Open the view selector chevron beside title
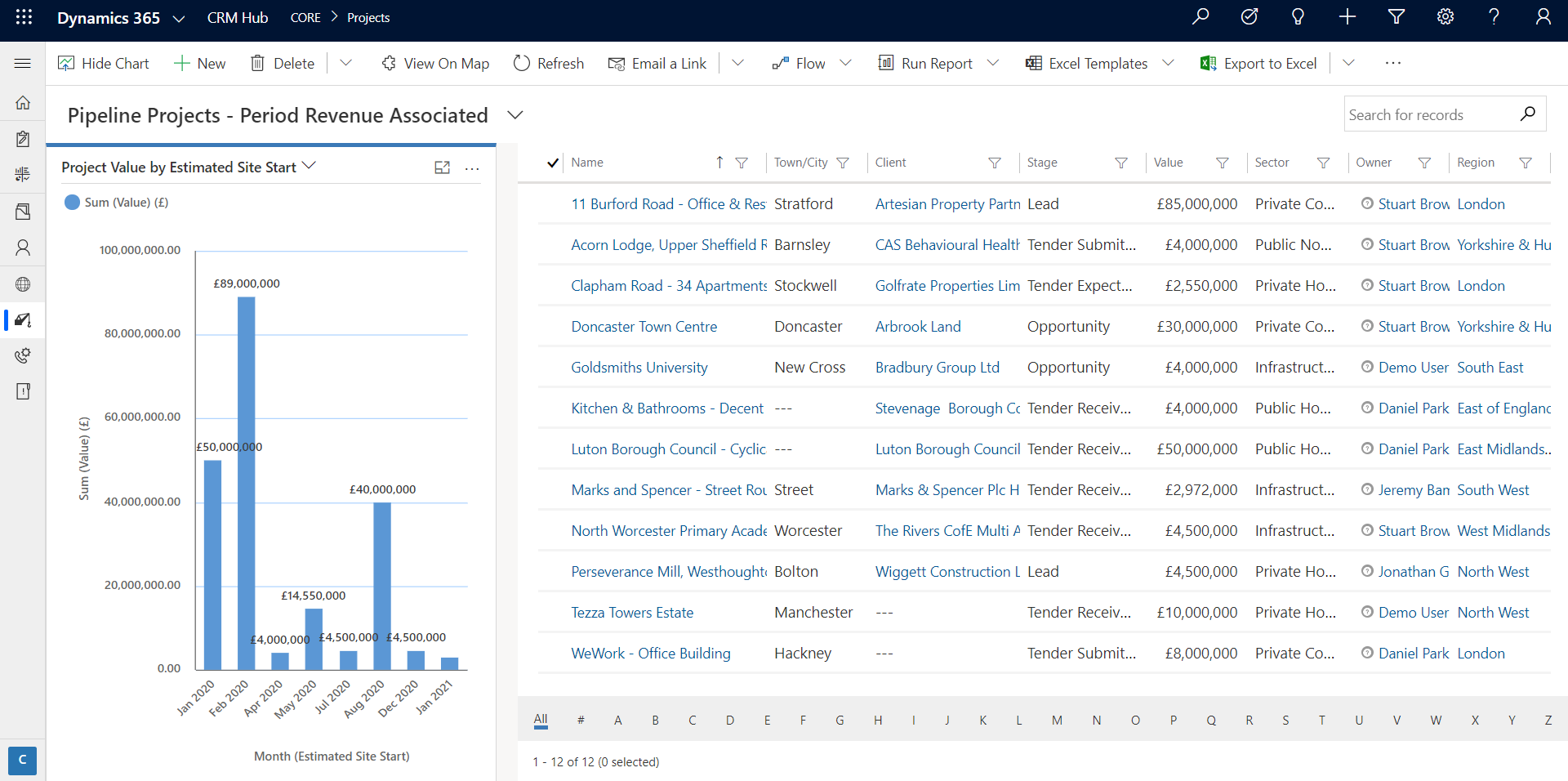 pyautogui.click(x=514, y=115)
